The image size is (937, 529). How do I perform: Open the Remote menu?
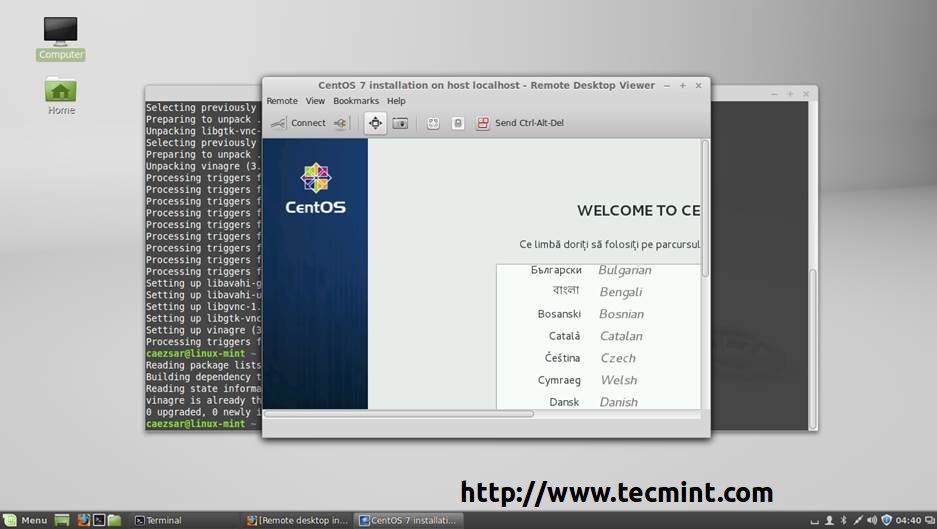click(282, 101)
